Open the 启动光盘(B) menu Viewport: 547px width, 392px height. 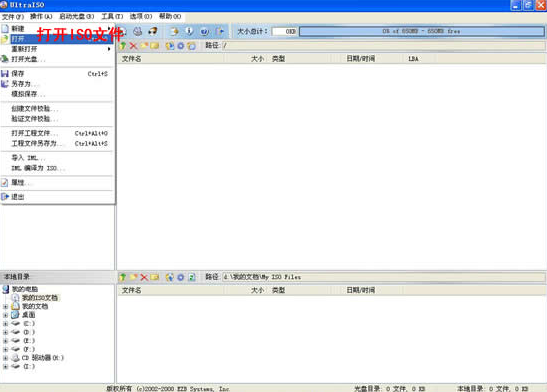point(76,16)
